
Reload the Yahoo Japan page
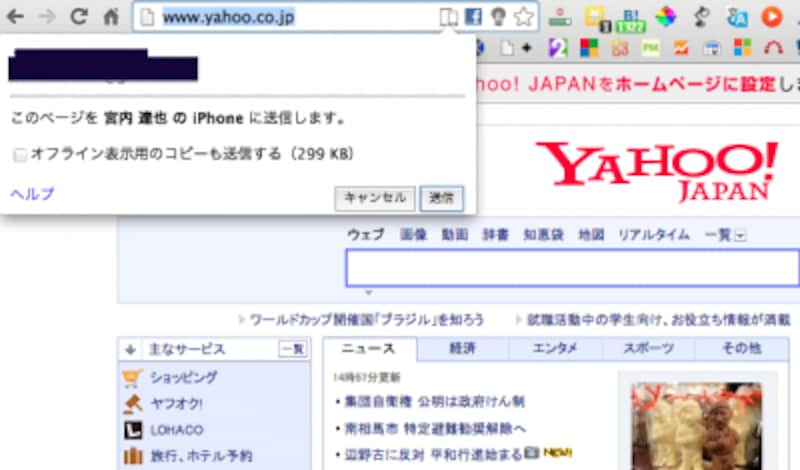click(x=79, y=17)
